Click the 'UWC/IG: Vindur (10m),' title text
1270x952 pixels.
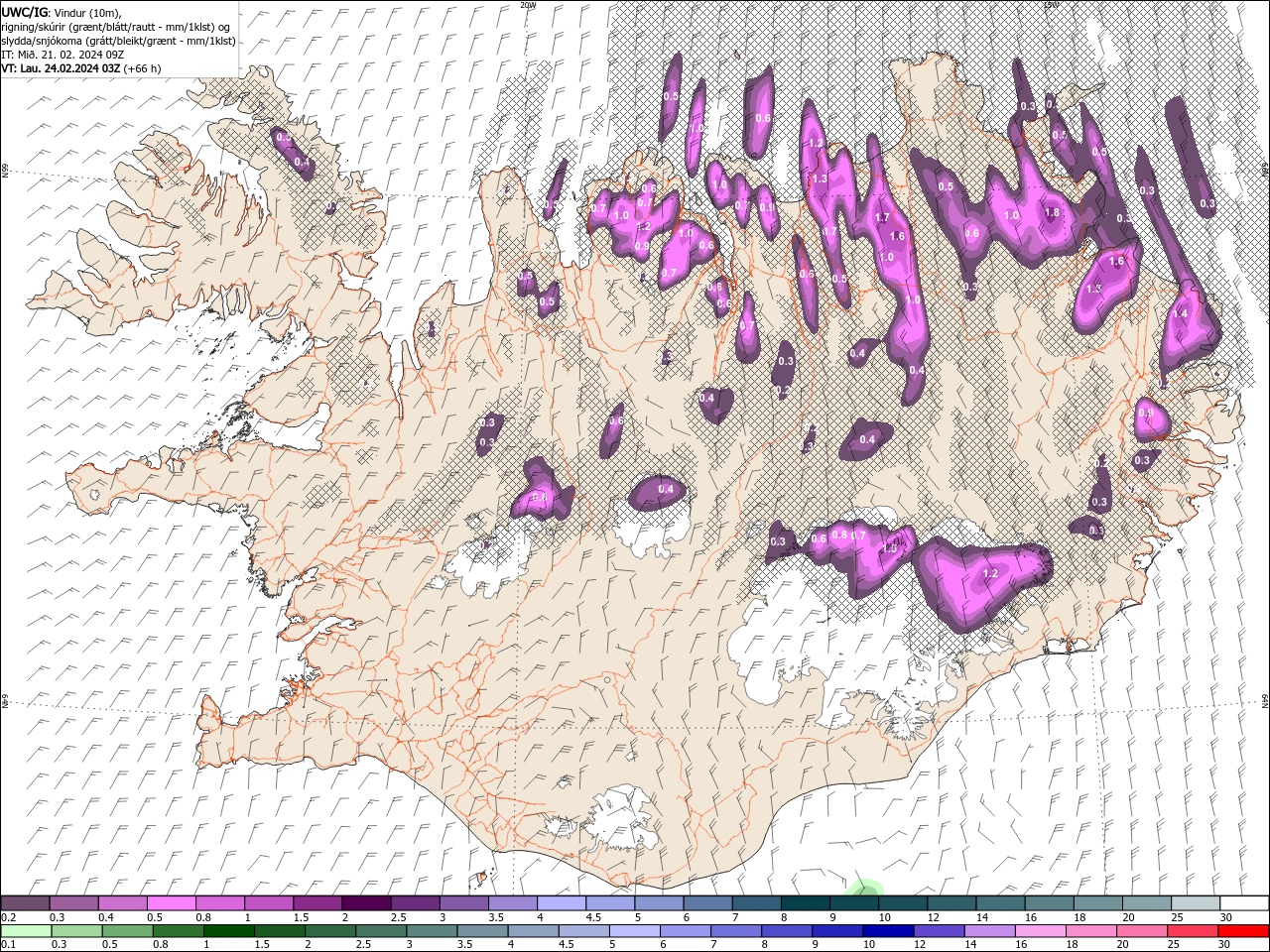pyautogui.click(x=61, y=12)
